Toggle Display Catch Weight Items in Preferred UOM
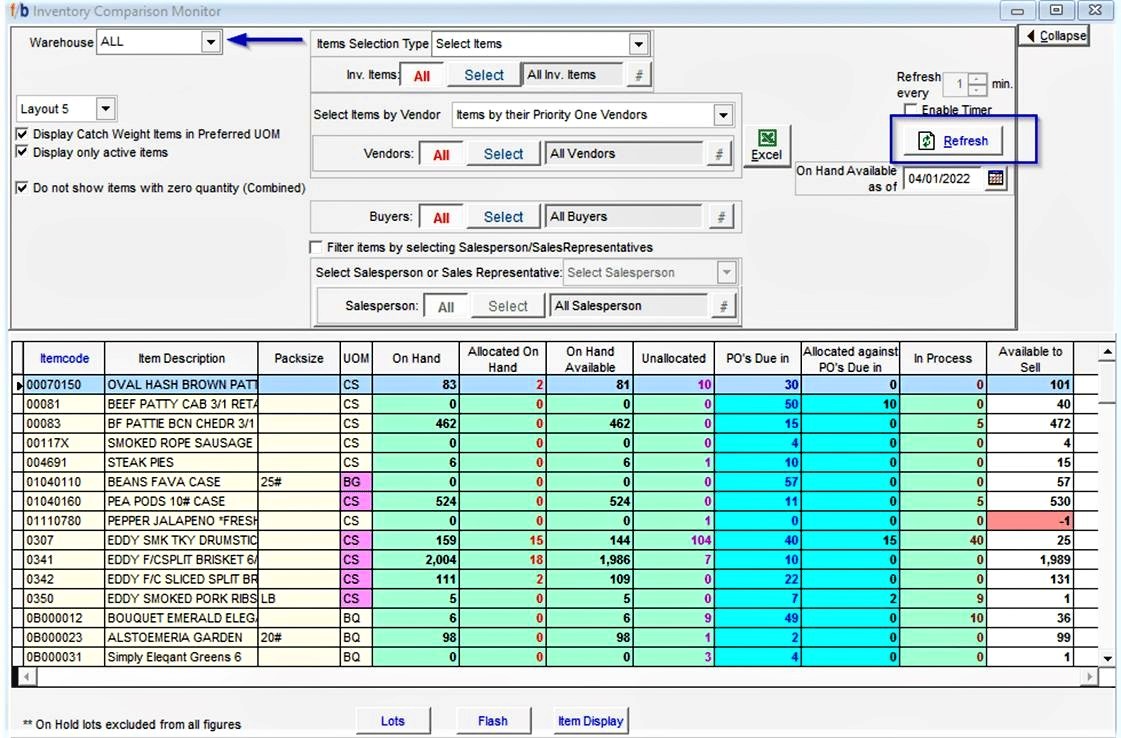 point(23,134)
